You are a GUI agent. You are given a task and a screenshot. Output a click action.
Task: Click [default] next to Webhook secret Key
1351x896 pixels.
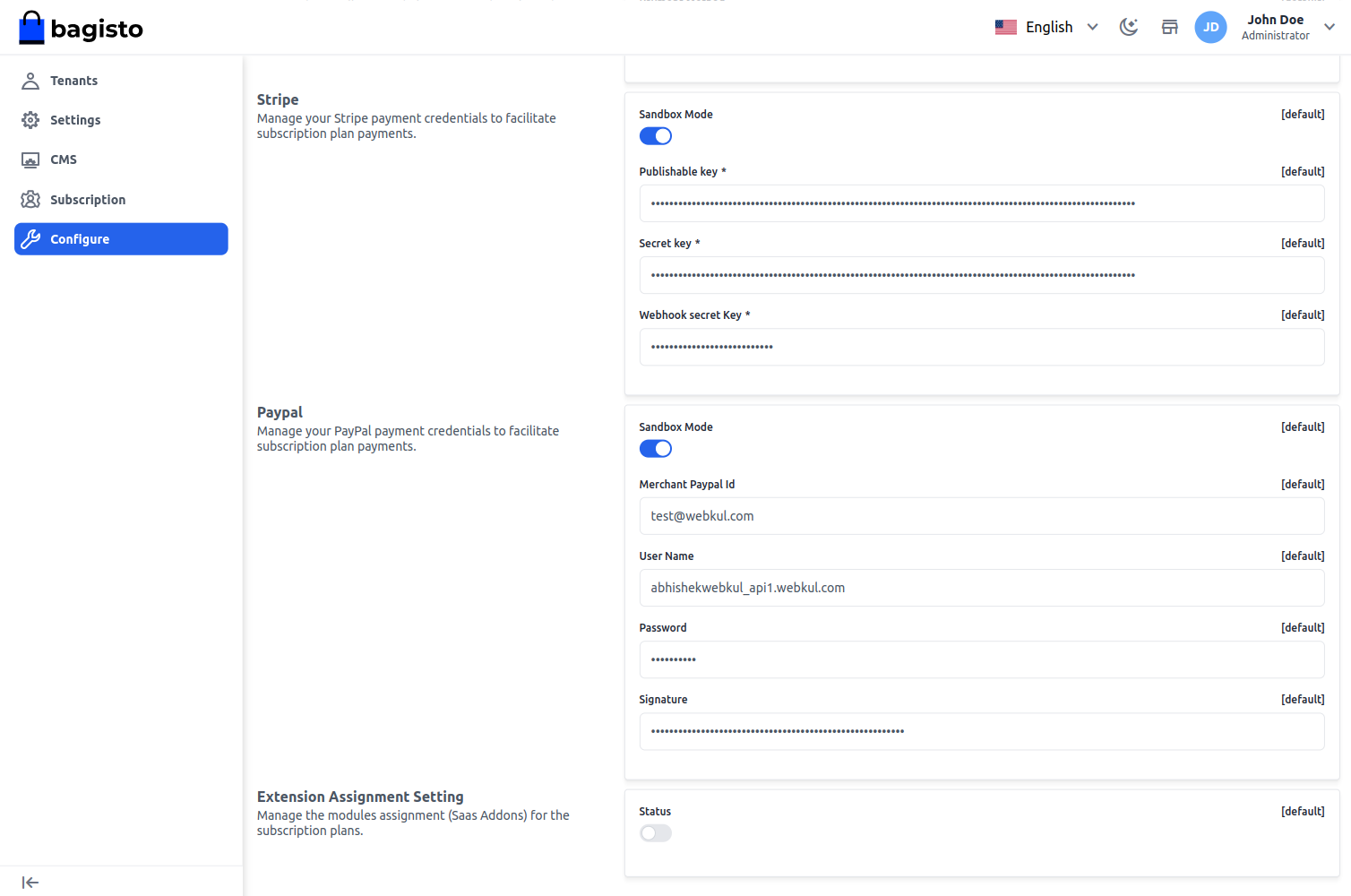(x=1303, y=315)
